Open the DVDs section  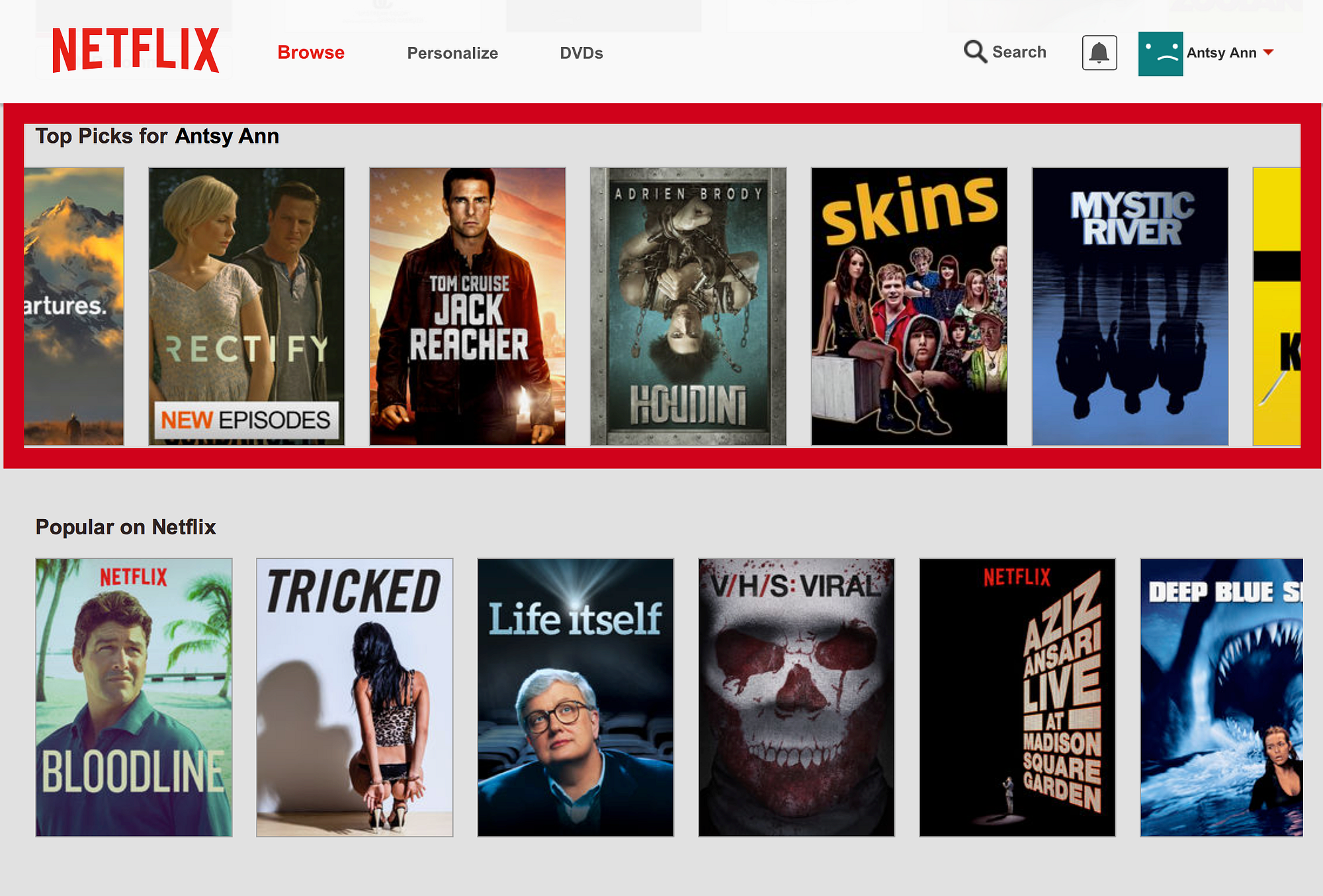[581, 54]
